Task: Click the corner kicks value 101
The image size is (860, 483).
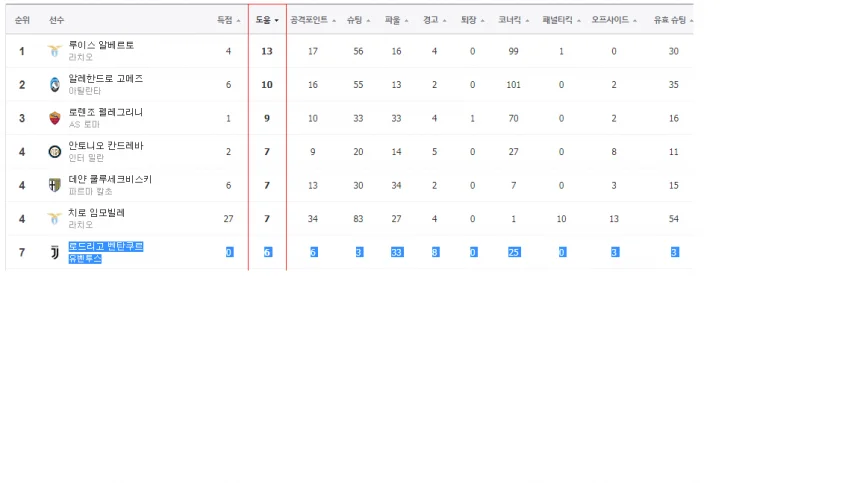Action: pyautogui.click(x=513, y=84)
